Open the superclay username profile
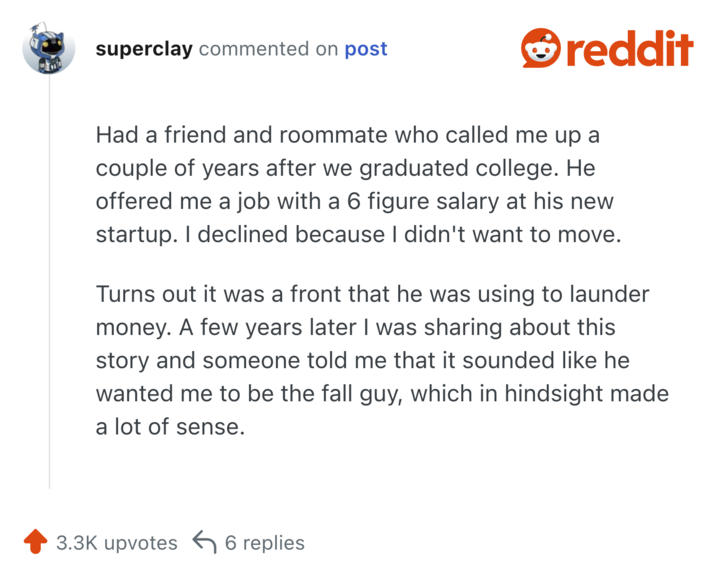 pos(144,49)
